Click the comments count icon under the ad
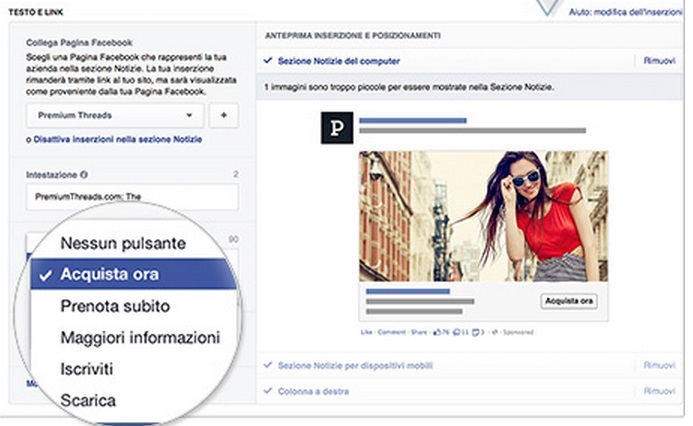Image resolution: width=693 pixels, height=426 pixels. coord(458,330)
